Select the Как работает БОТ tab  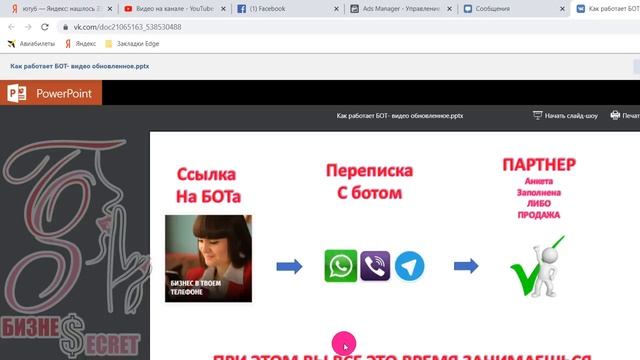coord(607,9)
